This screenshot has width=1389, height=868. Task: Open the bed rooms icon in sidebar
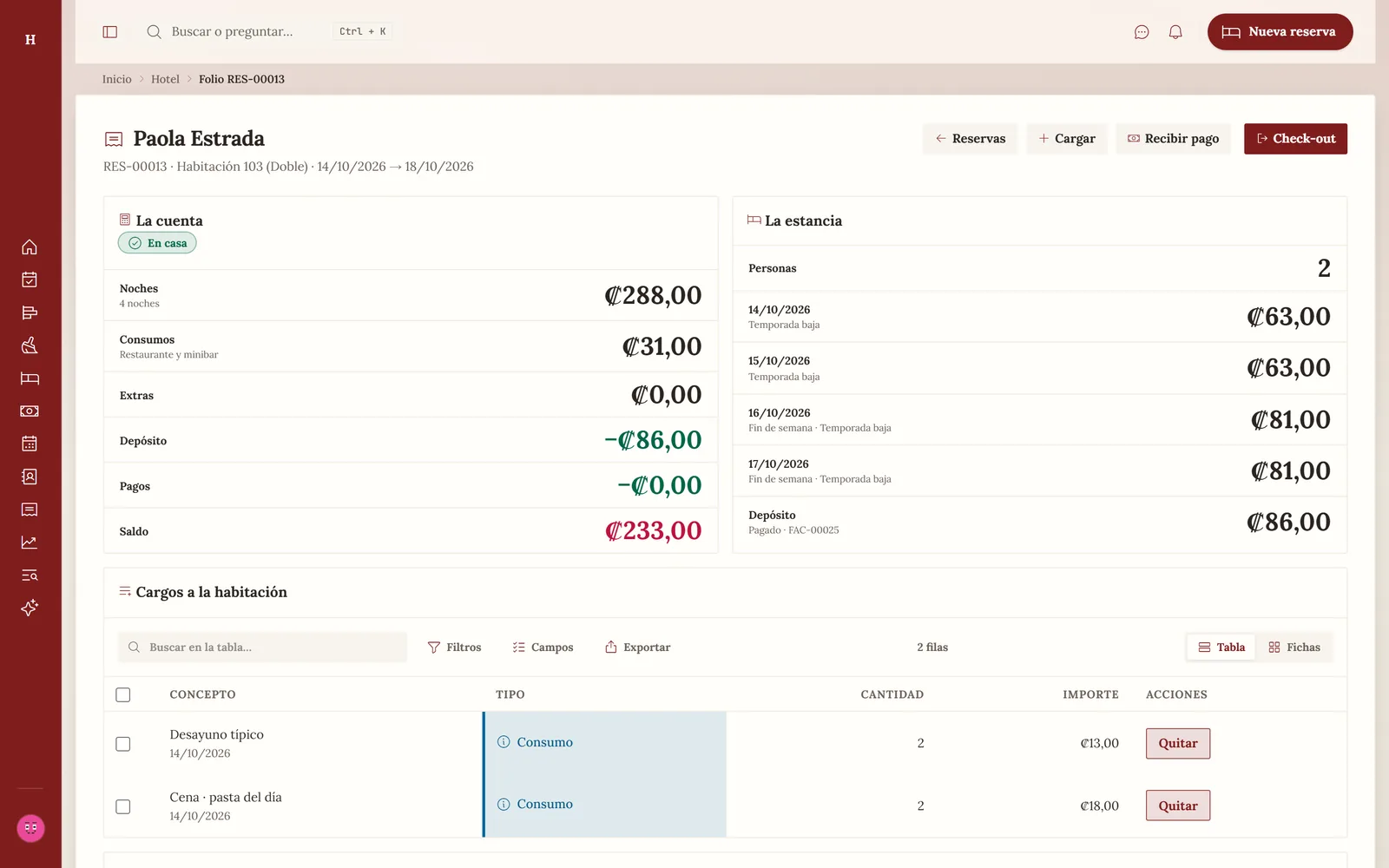tap(30, 378)
